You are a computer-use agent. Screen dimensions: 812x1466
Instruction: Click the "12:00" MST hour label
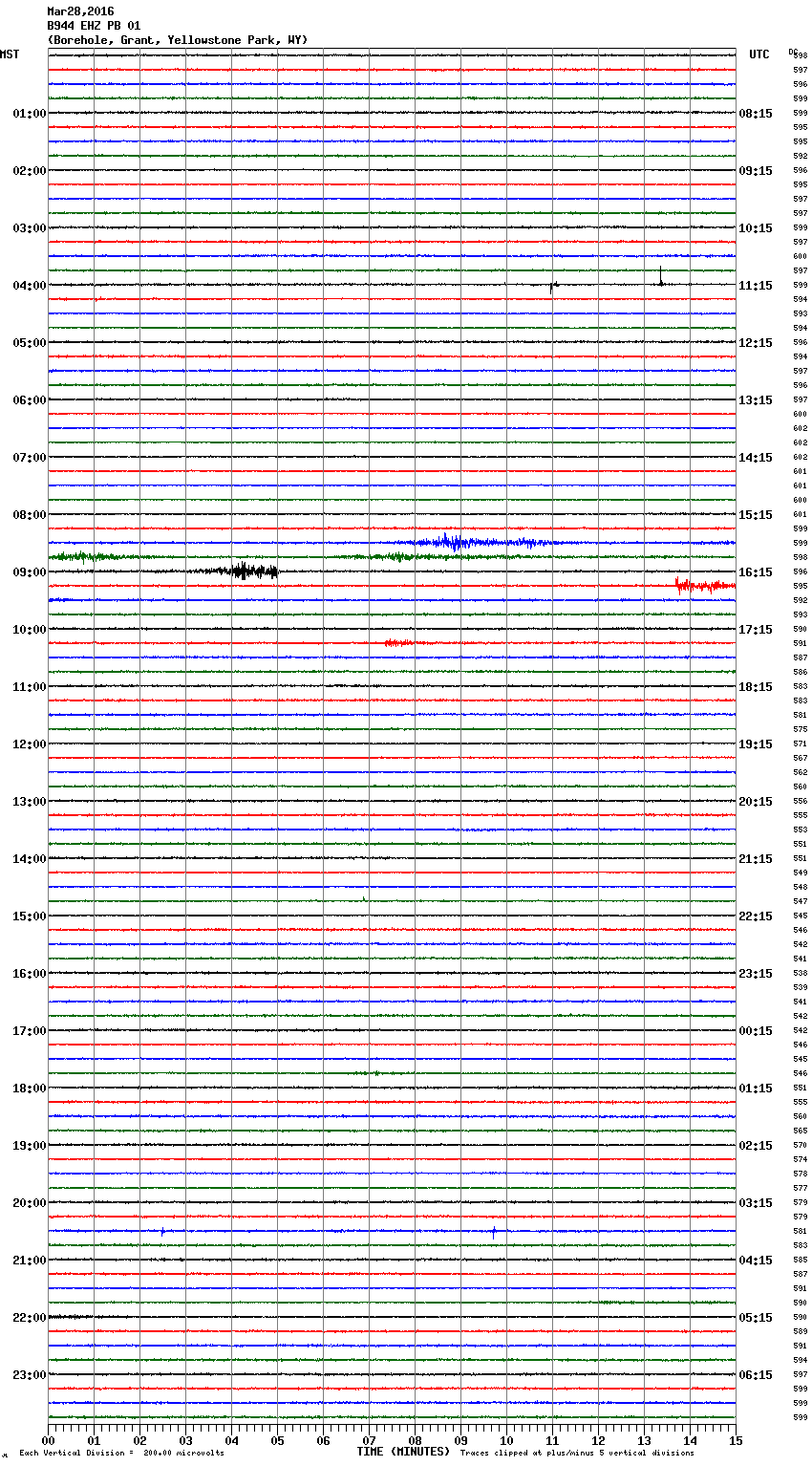(29, 744)
